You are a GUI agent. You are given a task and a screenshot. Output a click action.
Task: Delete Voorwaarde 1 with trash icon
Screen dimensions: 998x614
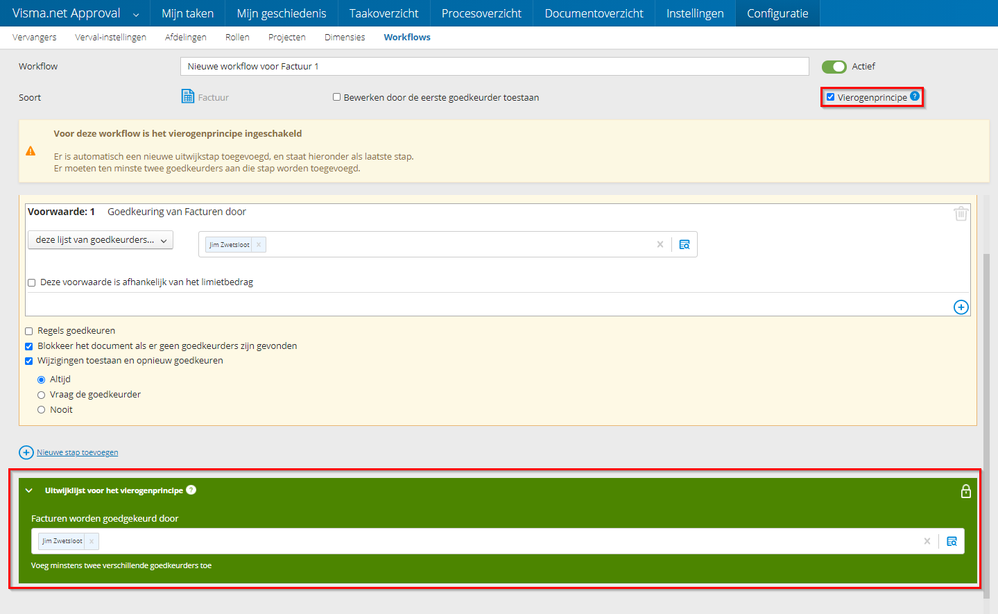[960, 214]
